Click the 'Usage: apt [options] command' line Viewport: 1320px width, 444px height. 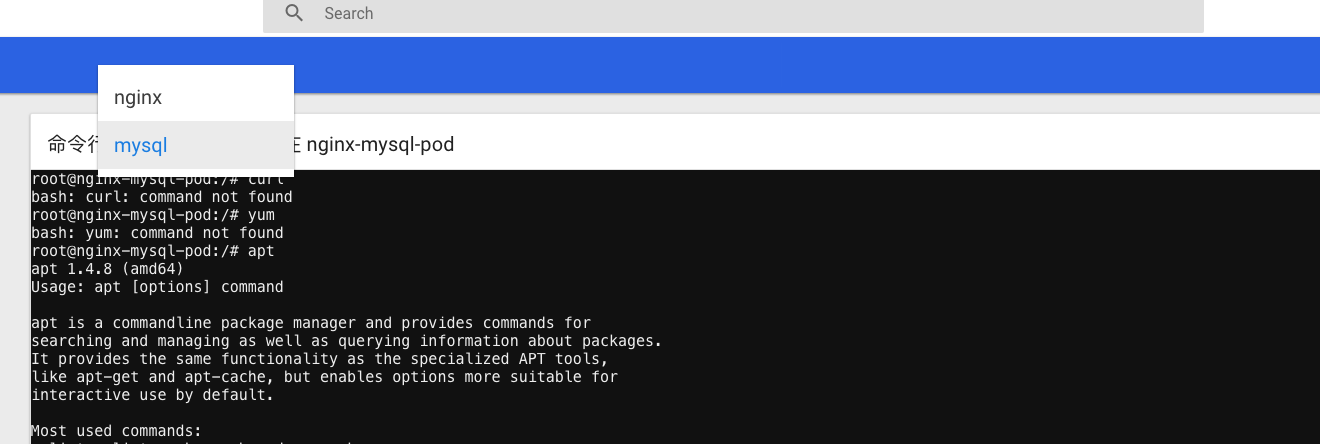pyautogui.click(x=157, y=287)
